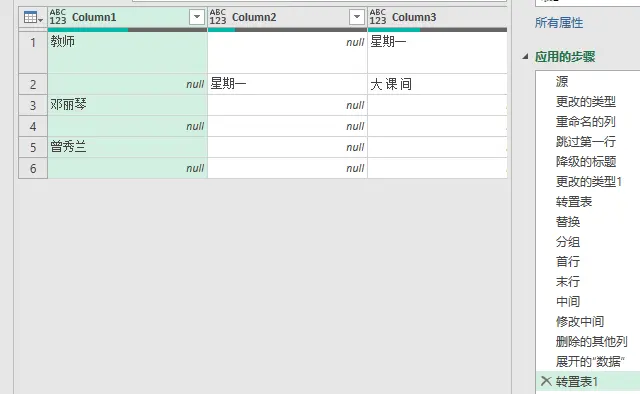Click null cell in Column2 row 3
This screenshot has height=394, width=640.
(287, 105)
